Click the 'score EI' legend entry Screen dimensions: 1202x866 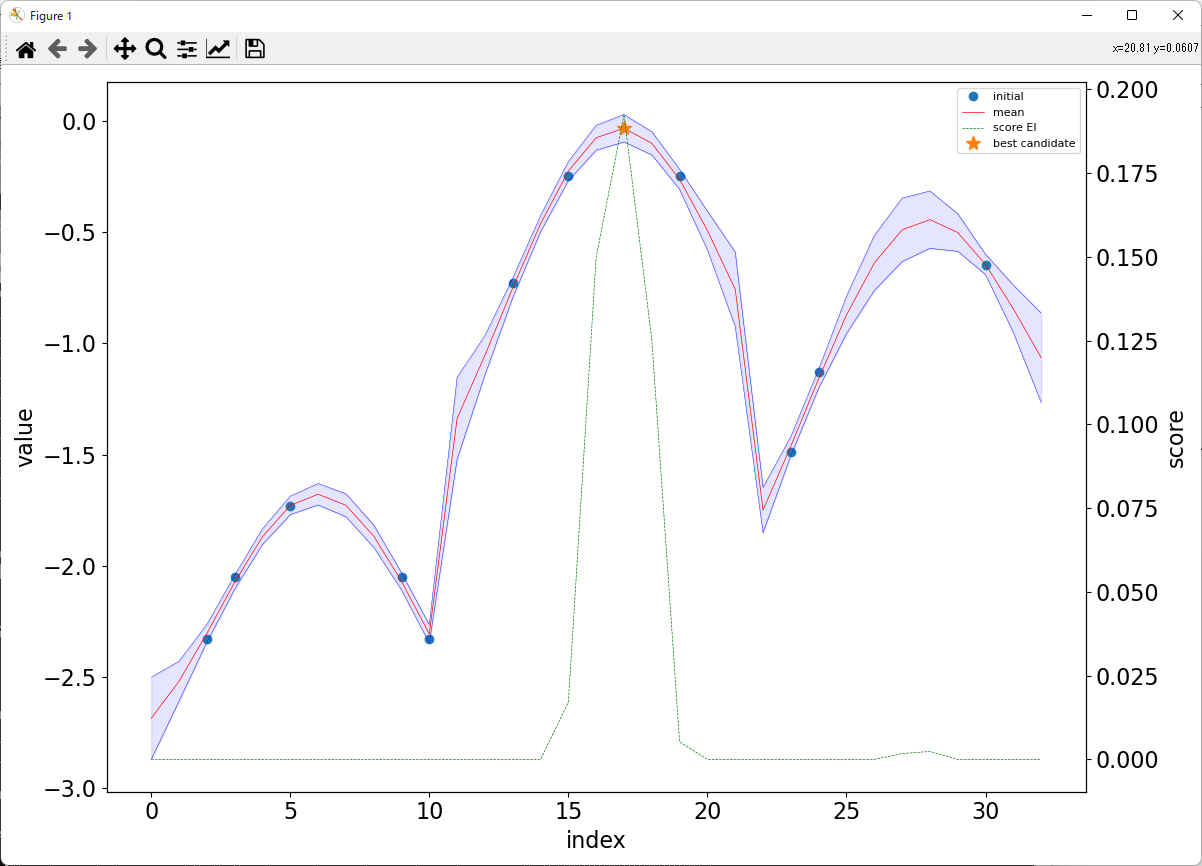coord(1014,127)
